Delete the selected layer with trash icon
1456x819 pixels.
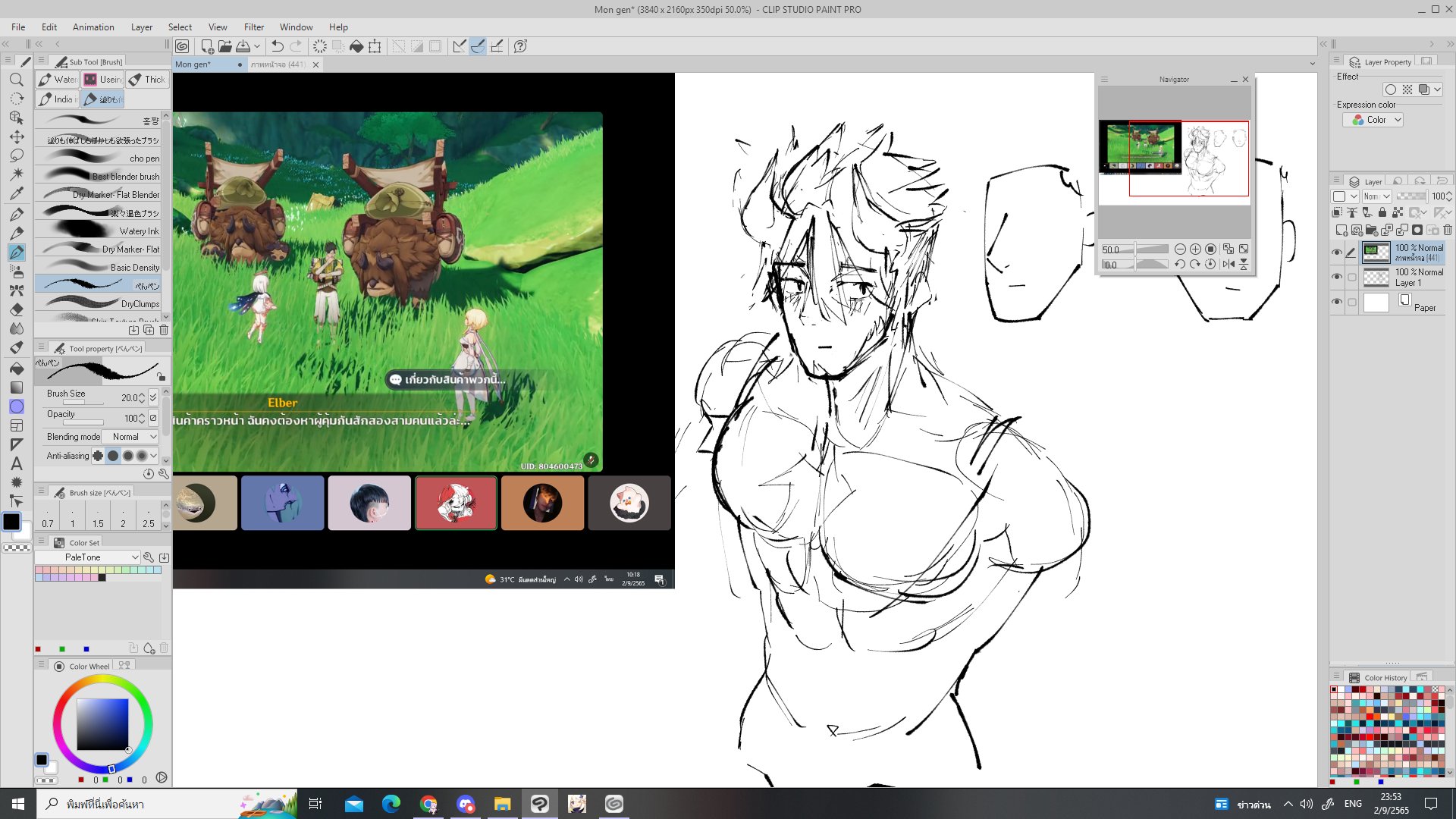click(x=1448, y=230)
